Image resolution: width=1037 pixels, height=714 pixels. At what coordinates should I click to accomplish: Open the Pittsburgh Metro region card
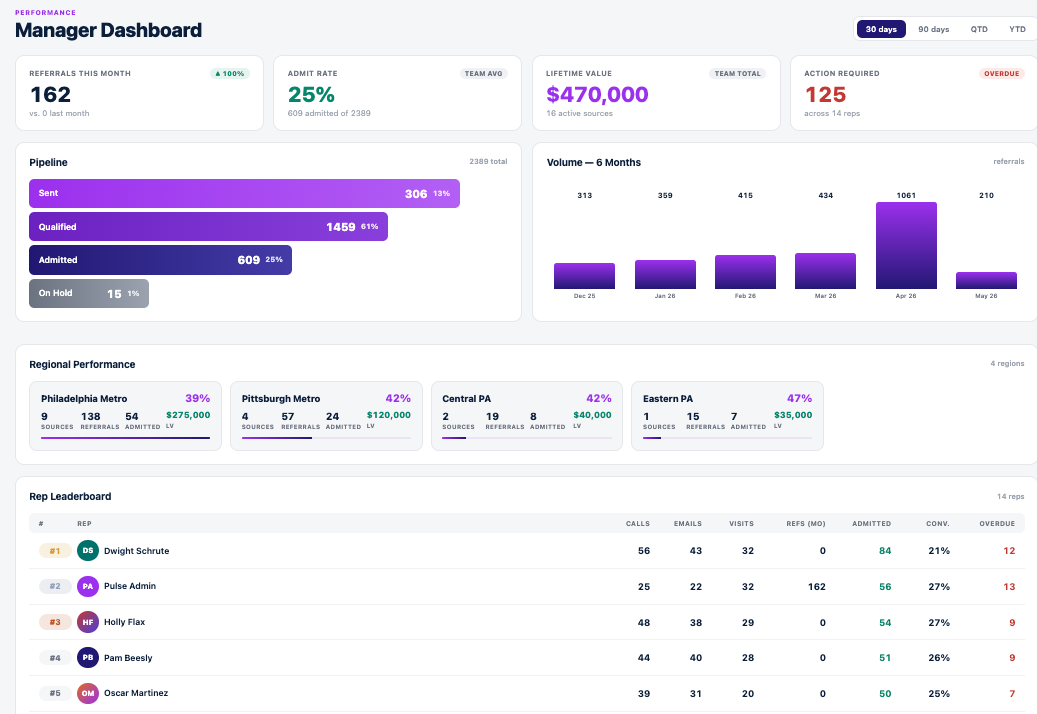326,416
